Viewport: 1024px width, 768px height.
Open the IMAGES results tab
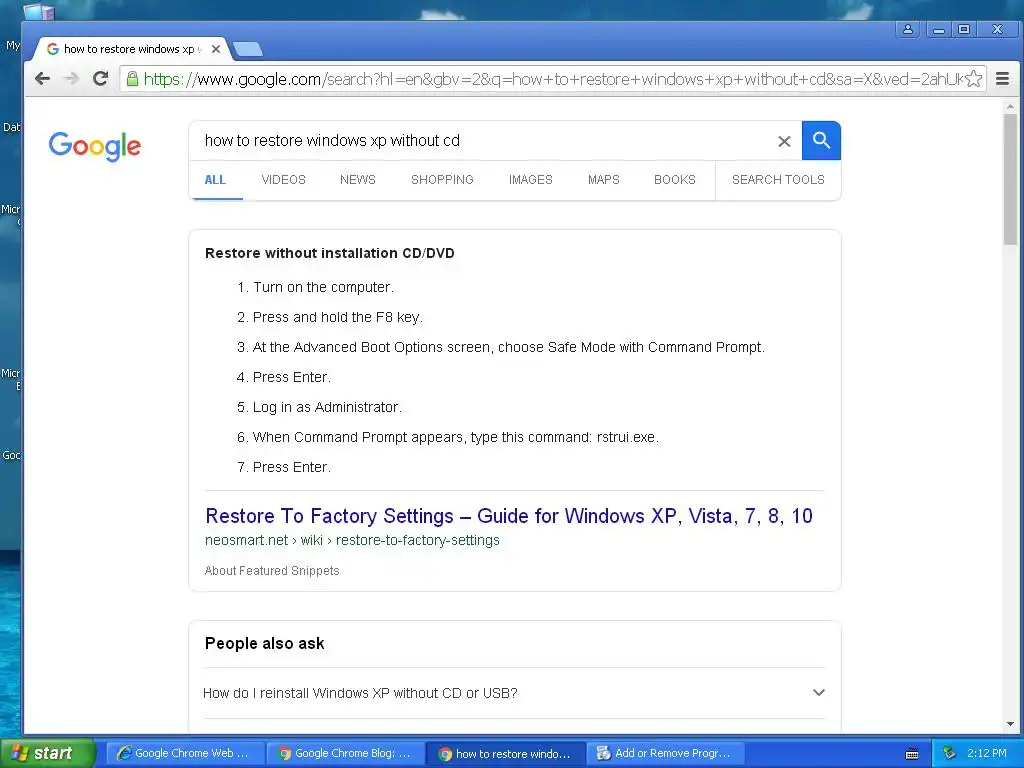click(x=531, y=180)
